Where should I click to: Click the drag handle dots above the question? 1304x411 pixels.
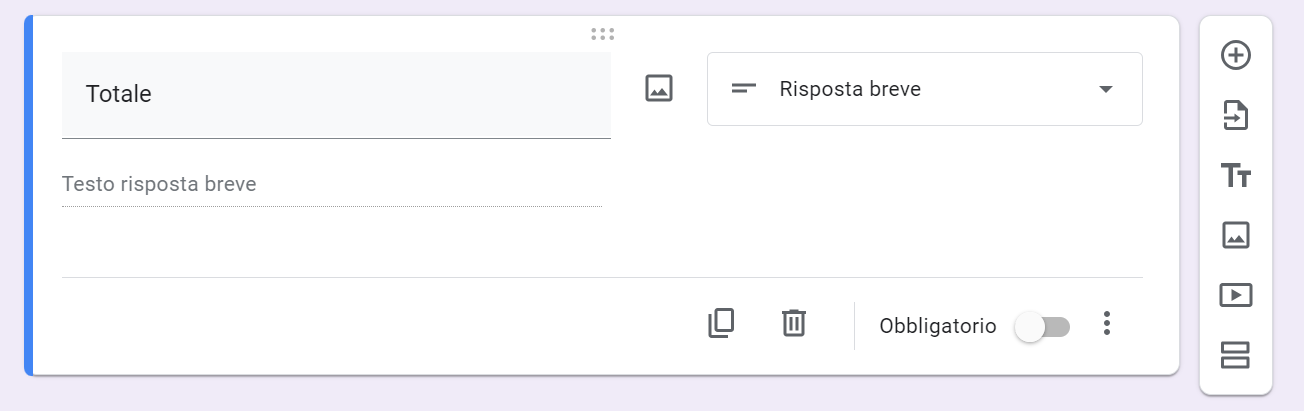click(x=602, y=34)
